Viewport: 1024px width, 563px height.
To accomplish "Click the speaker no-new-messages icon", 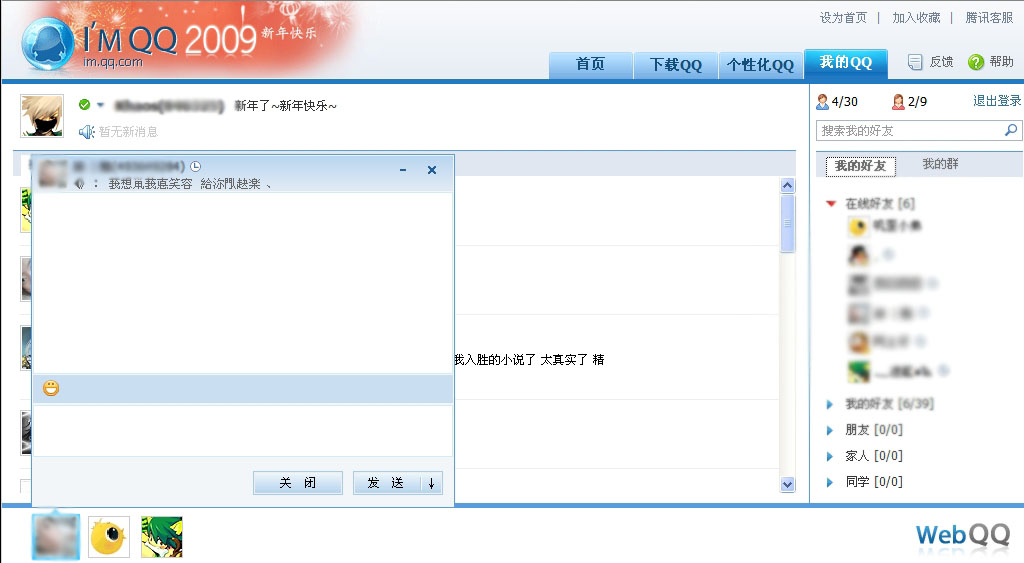I will [x=86, y=132].
